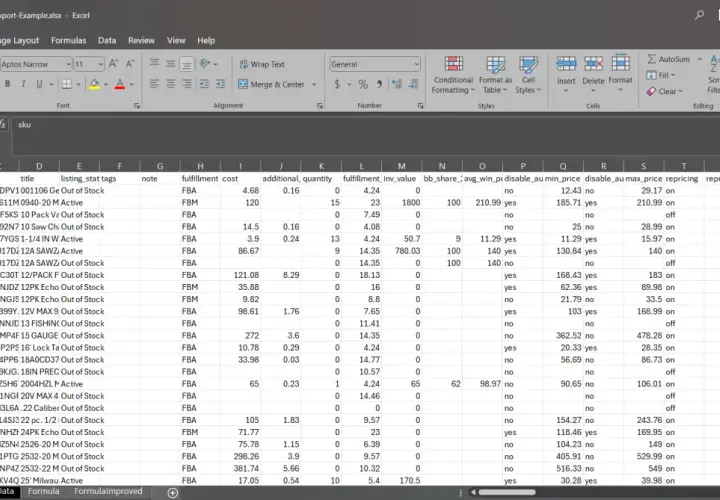Click Merge & Center

(271, 84)
